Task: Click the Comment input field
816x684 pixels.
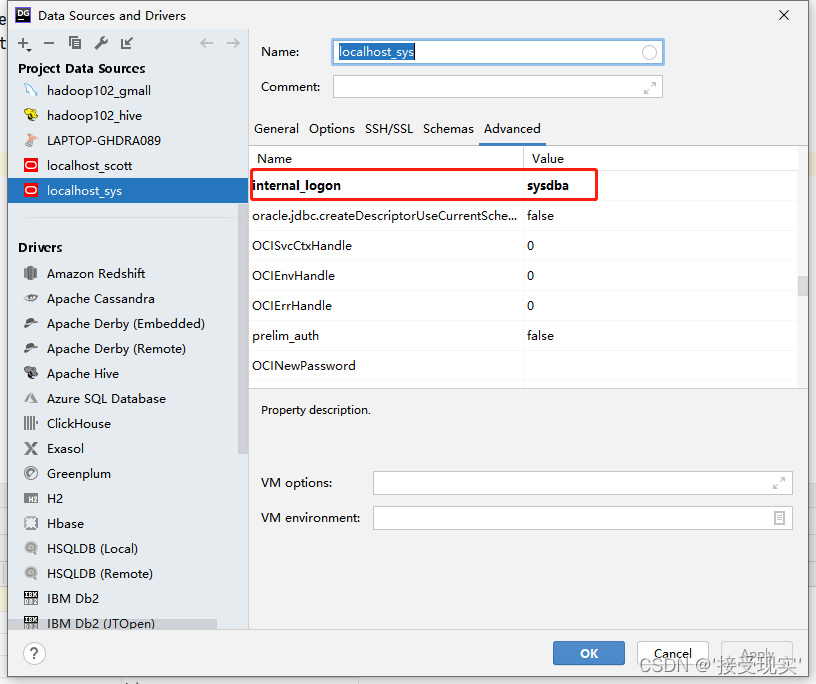Action: point(498,87)
